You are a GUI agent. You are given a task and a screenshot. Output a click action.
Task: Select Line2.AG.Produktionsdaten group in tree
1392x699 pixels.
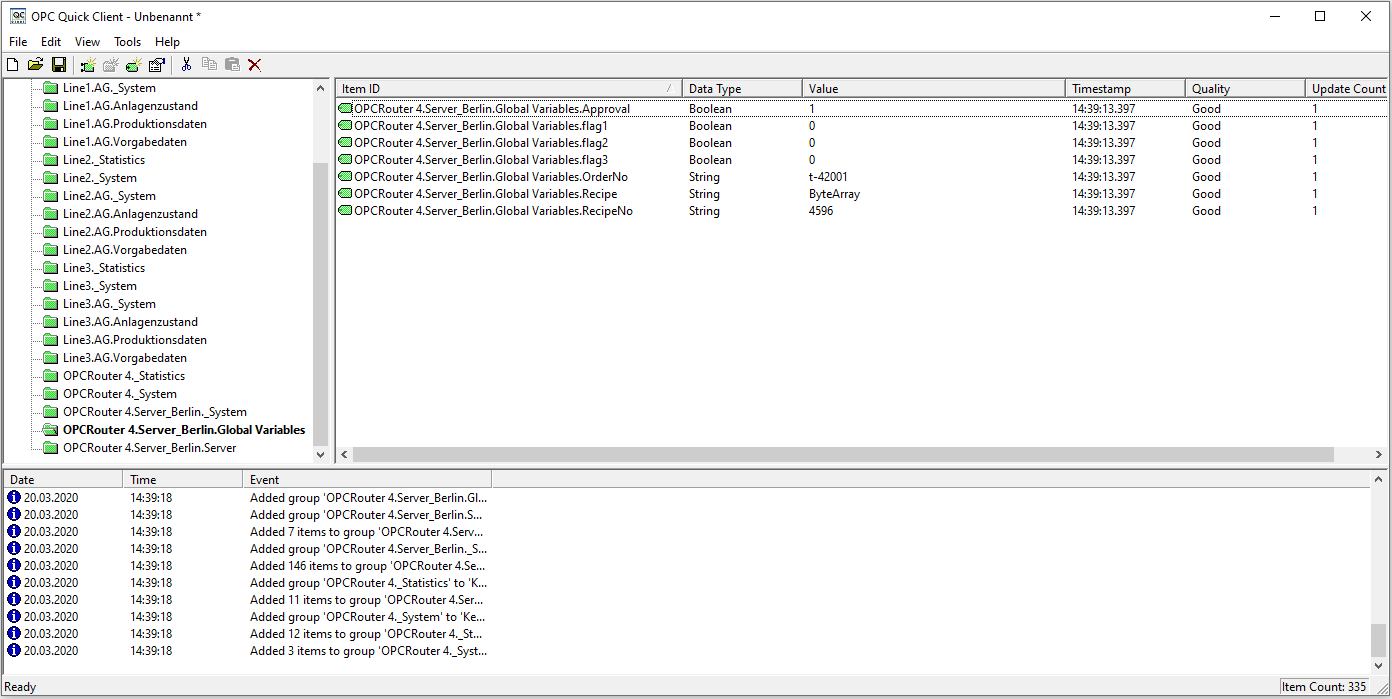click(x=134, y=232)
